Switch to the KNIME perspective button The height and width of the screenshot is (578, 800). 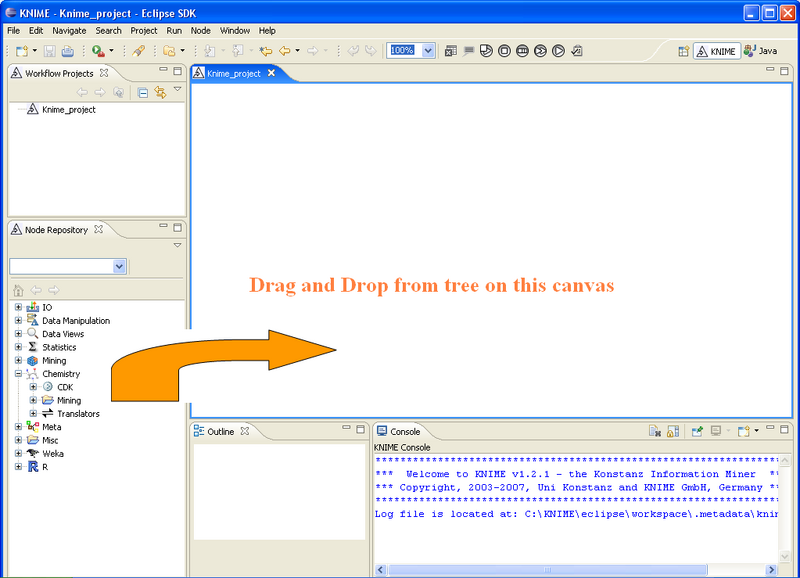pyautogui.click(x=716, y=51)
